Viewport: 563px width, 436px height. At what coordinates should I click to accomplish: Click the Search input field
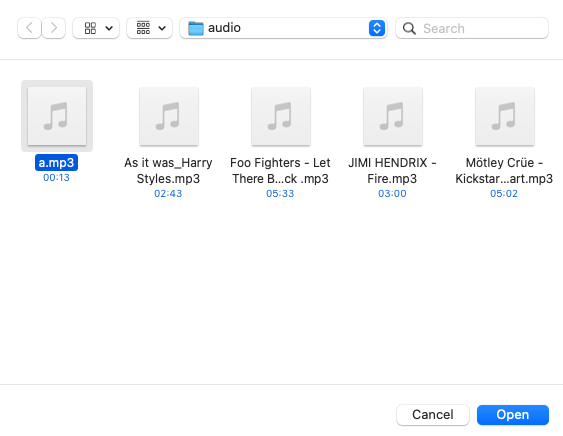[472, 28]
